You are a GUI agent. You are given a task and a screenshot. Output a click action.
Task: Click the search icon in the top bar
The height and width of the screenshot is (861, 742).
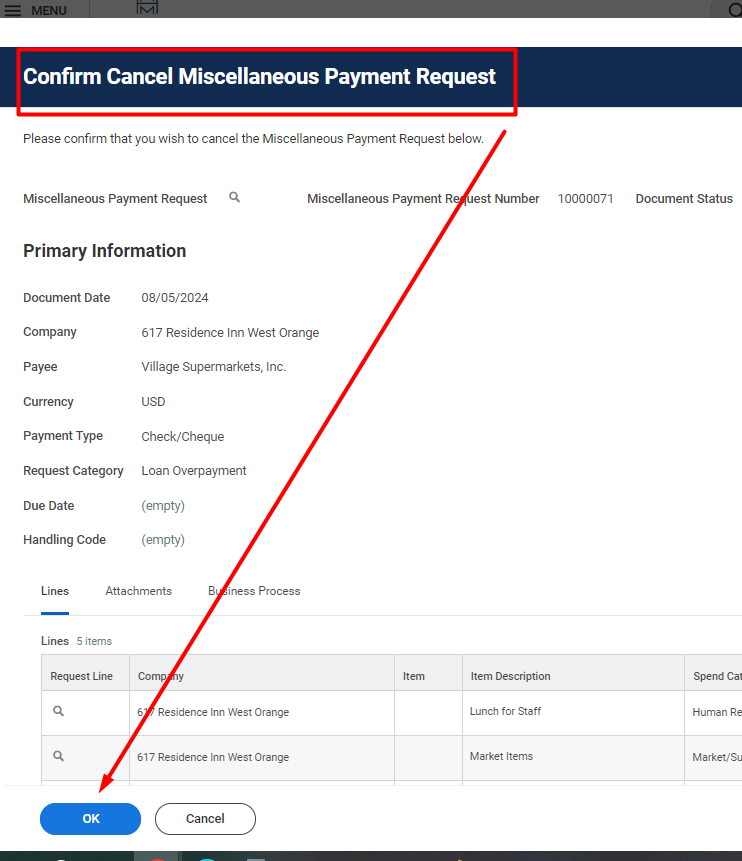(735, 10)
